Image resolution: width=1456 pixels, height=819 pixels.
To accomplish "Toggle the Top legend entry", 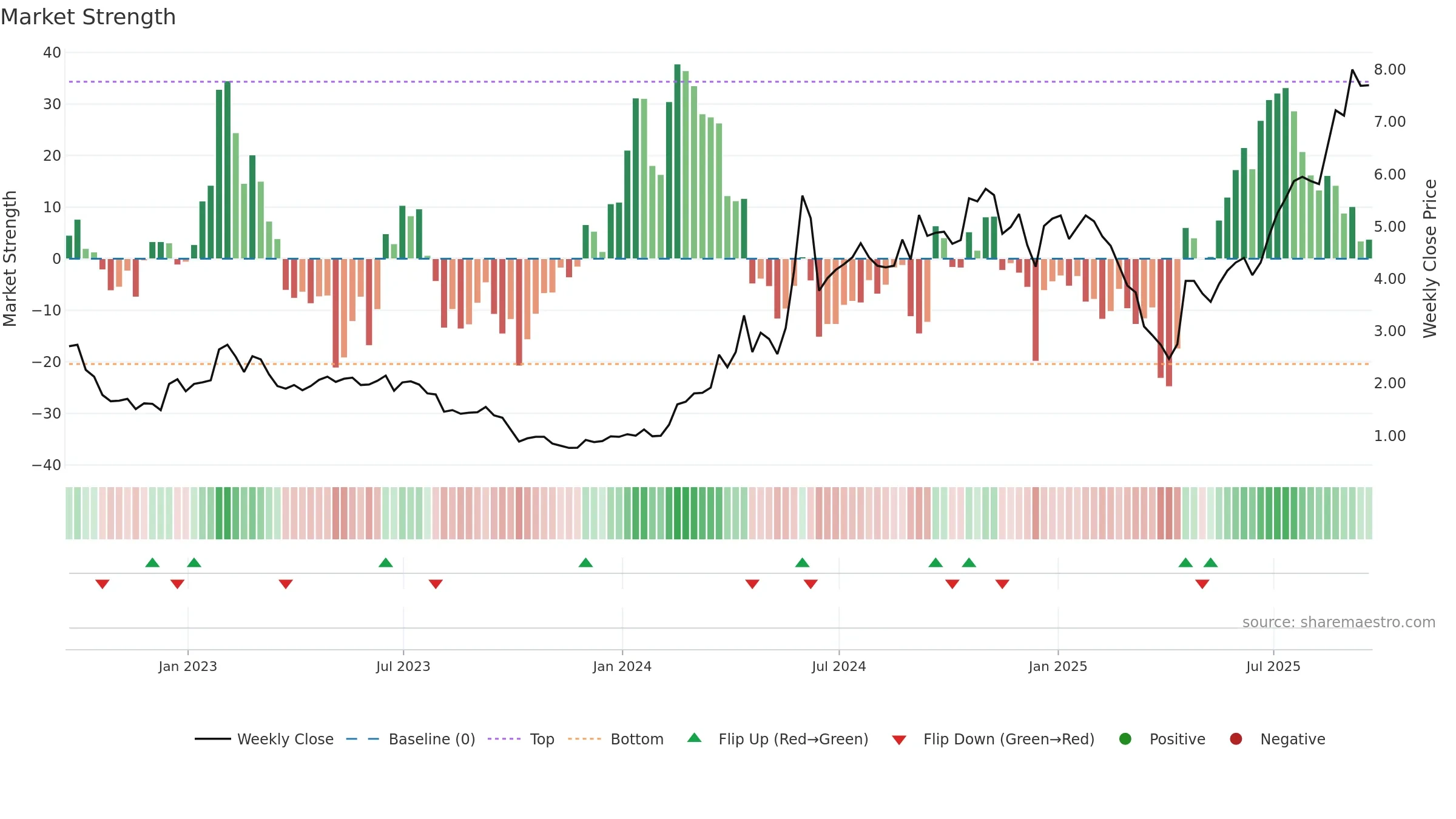I will point(521,739).
